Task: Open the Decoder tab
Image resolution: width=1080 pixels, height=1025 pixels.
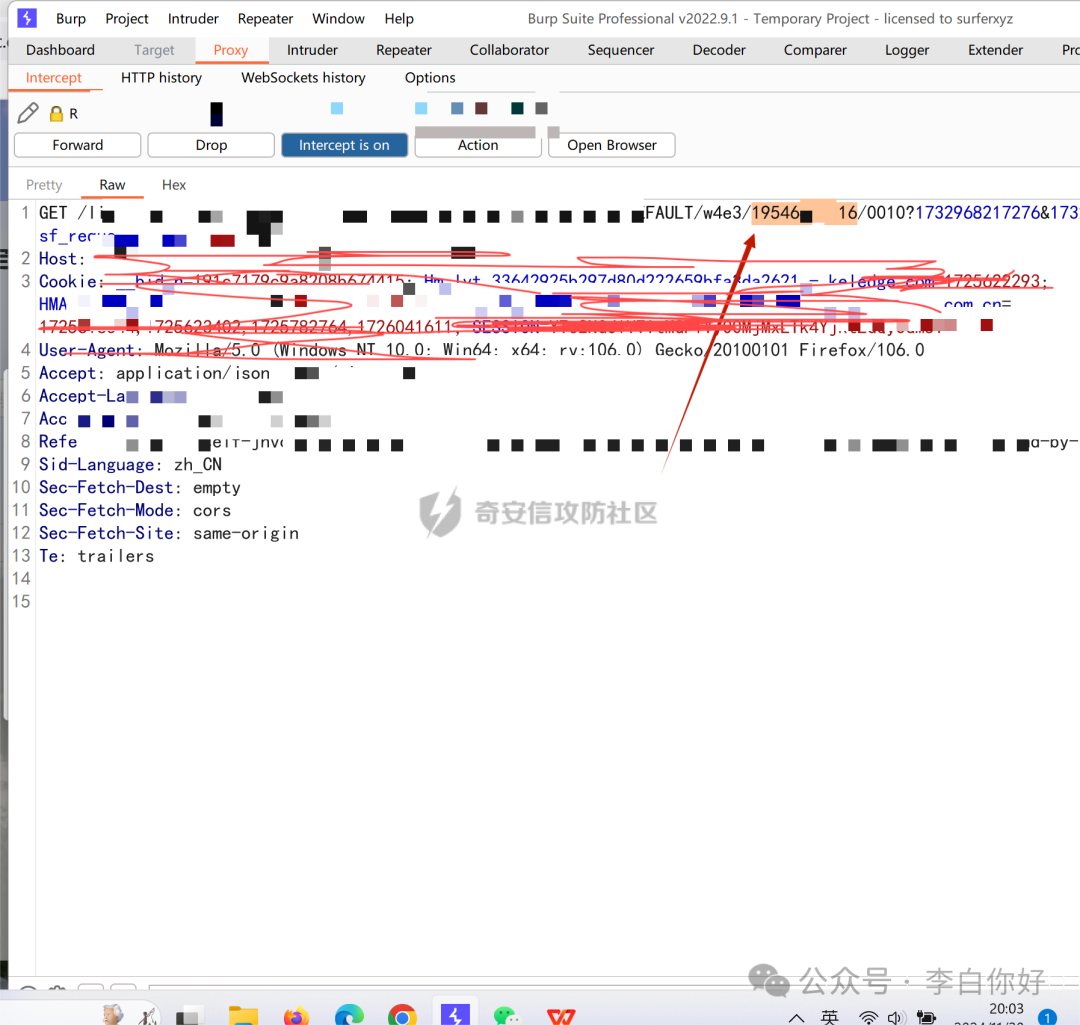Action: coord(719,50)
